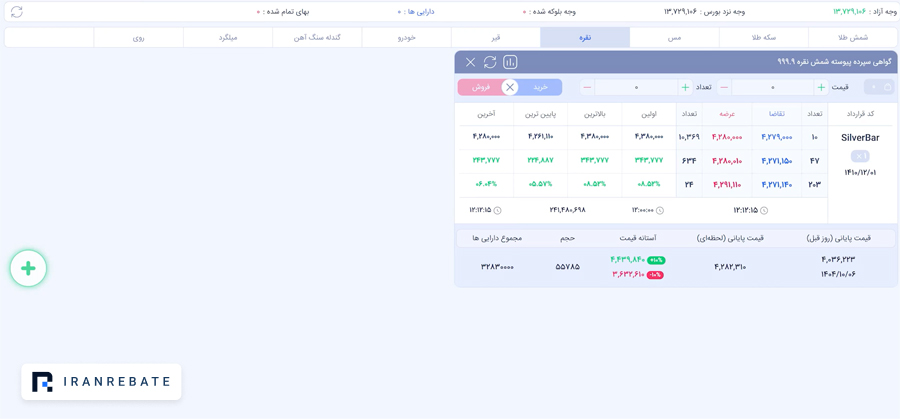Click the ۲۲۴,۸۸۷ change value
The height and width of the screenshot is (419, 900).
point(540,160)
